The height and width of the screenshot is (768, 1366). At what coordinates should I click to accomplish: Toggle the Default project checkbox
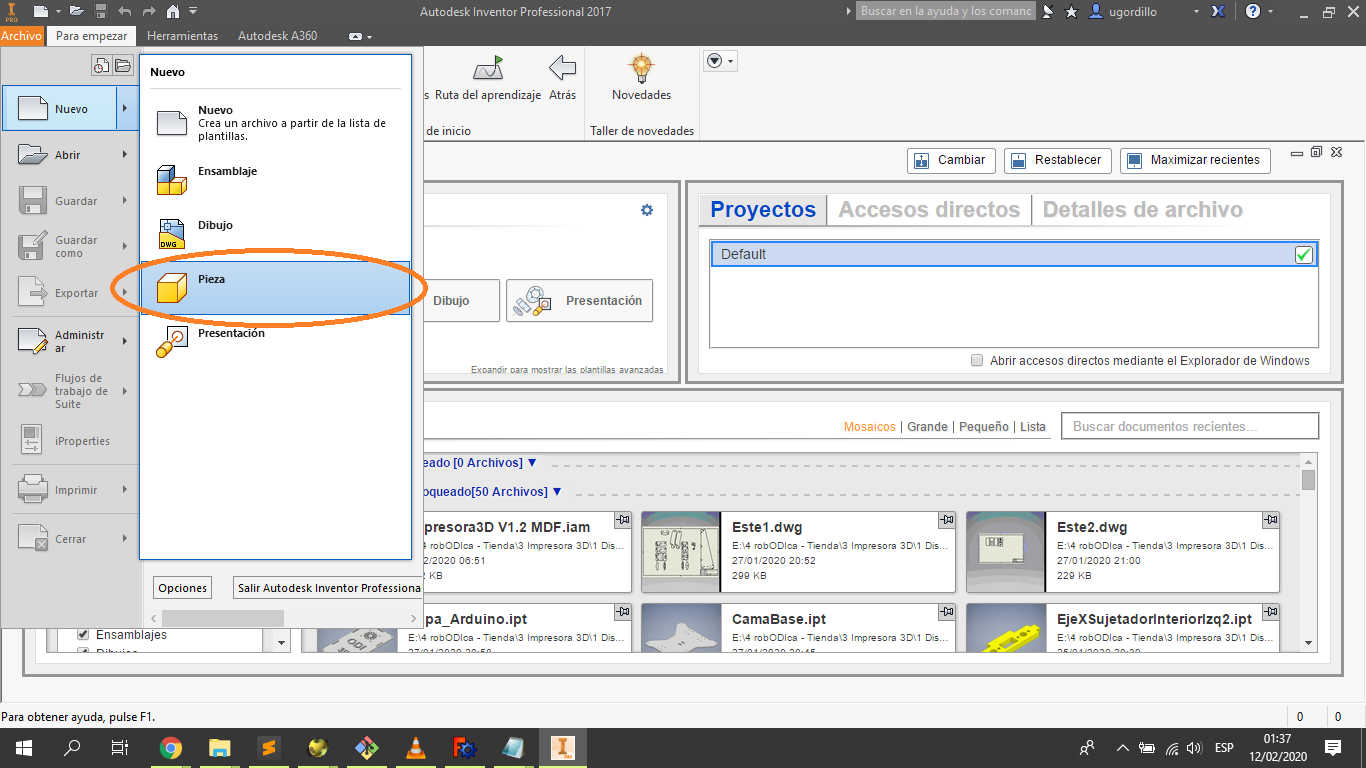[1303, 255]
